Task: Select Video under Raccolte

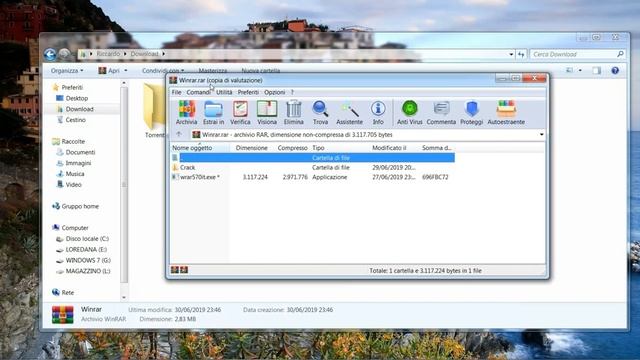Action: click(73, 184)
